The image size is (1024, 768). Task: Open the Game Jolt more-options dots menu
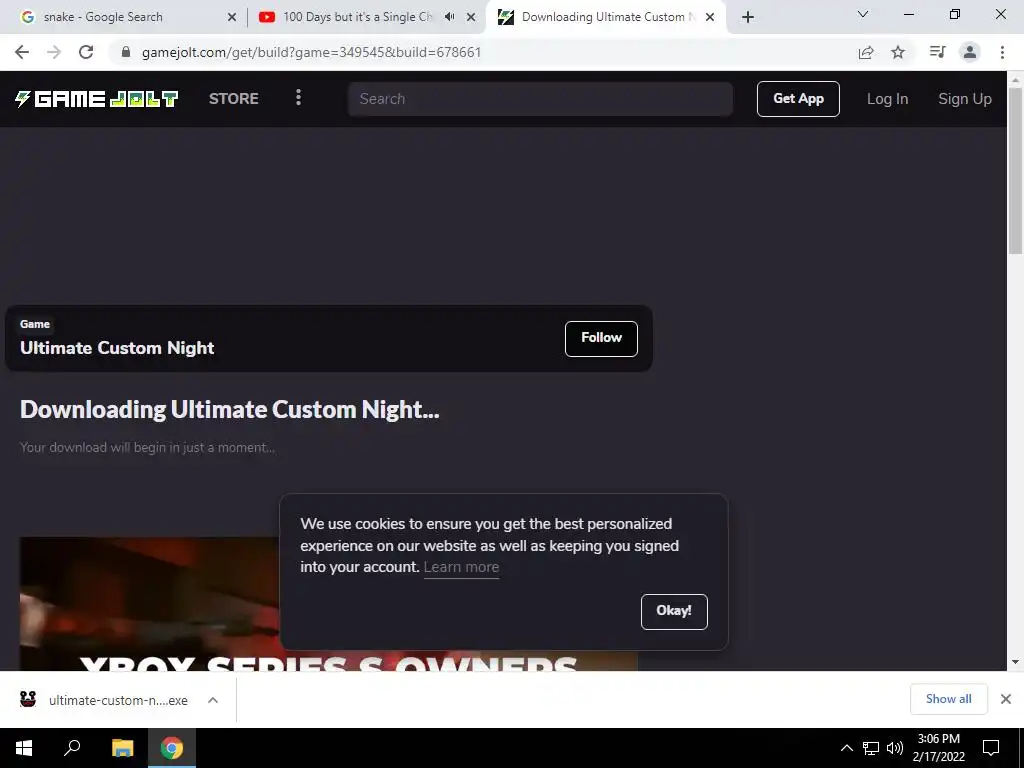pos(298,98)
